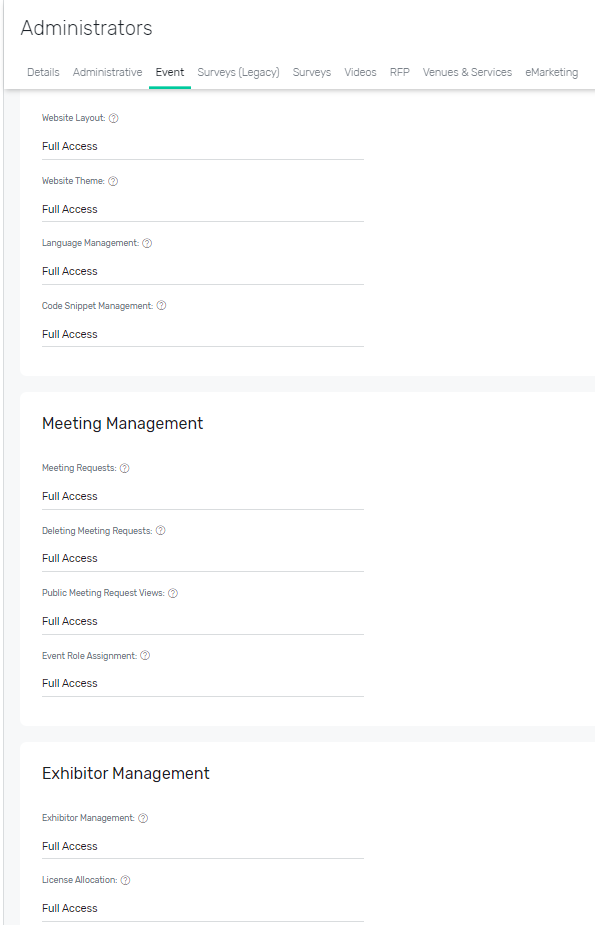The width and height of the screenshot is (595, 925).
Task: Click help icon beside Website Layout
Action: 114,118
